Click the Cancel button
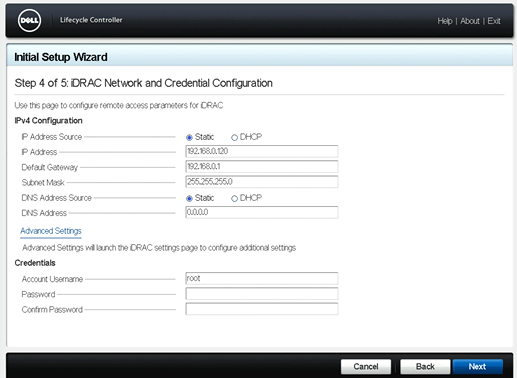 click(366, 366)
